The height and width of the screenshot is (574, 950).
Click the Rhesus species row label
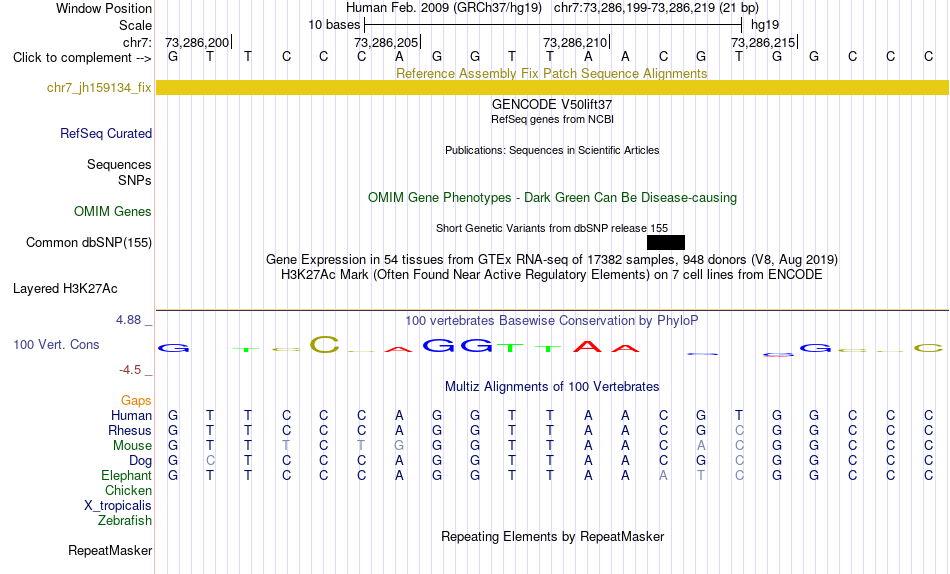click(x=130, y=430)
